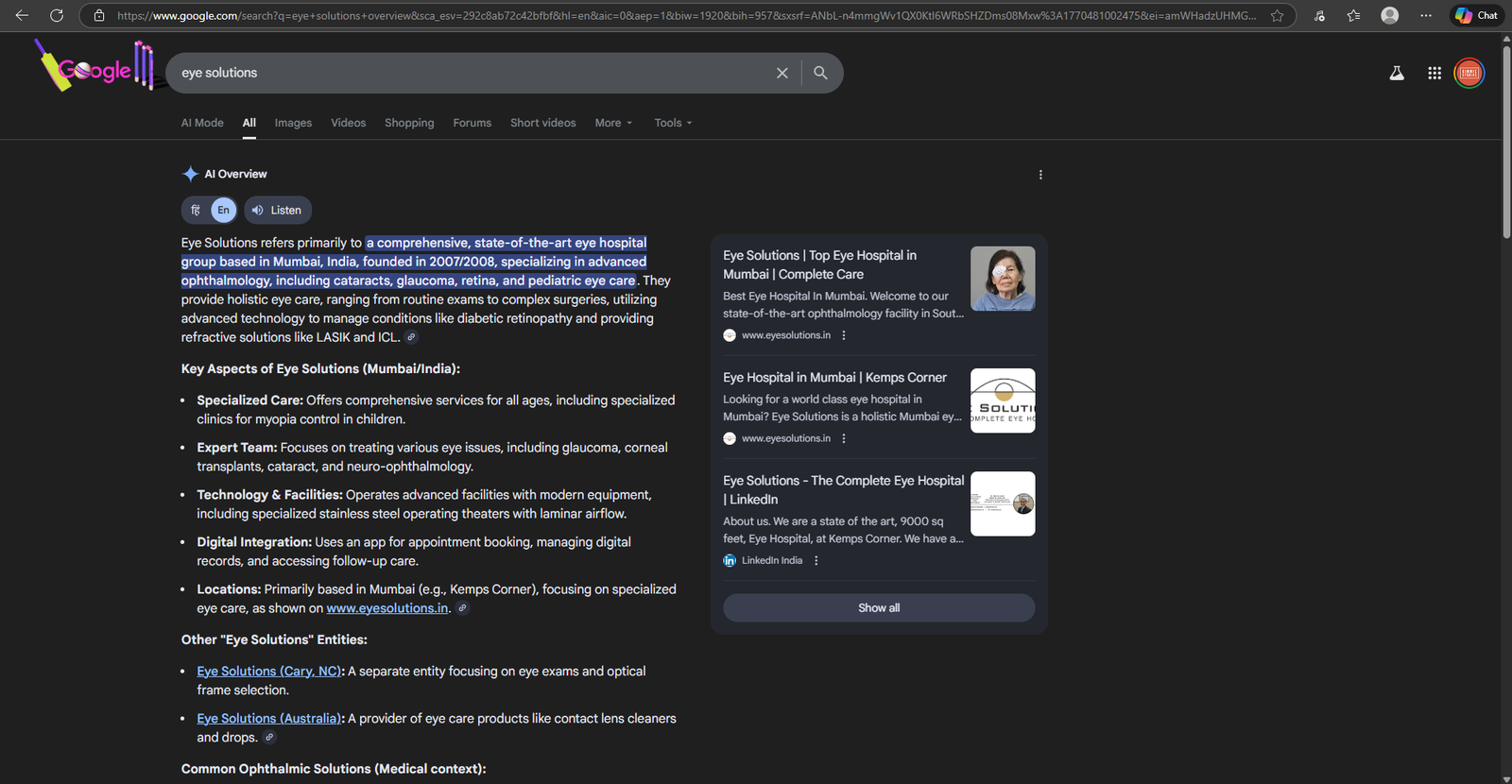This screenshot has width=1512, height=784.
Task: Switch AI Overview language to En
Action: pyautogui.click(x=223, y=210)
